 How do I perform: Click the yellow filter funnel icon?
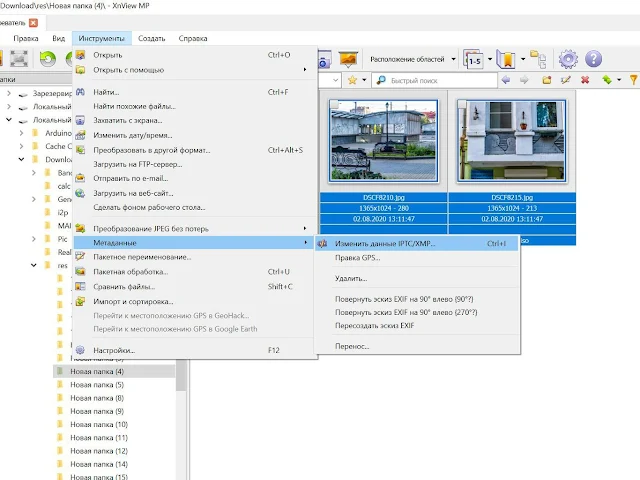point(634,80)
